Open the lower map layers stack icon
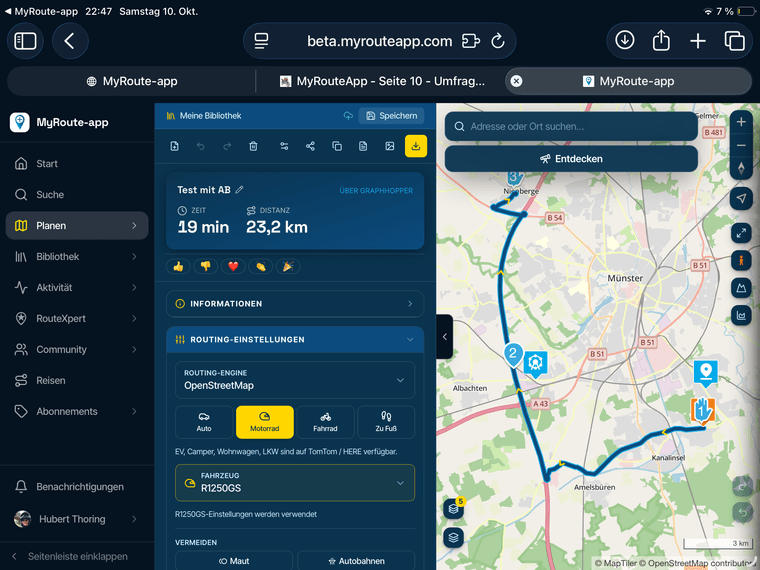Image resolution: width=760 pixels, height=570 pixels. pyautogui.click(x=454, y=537)
